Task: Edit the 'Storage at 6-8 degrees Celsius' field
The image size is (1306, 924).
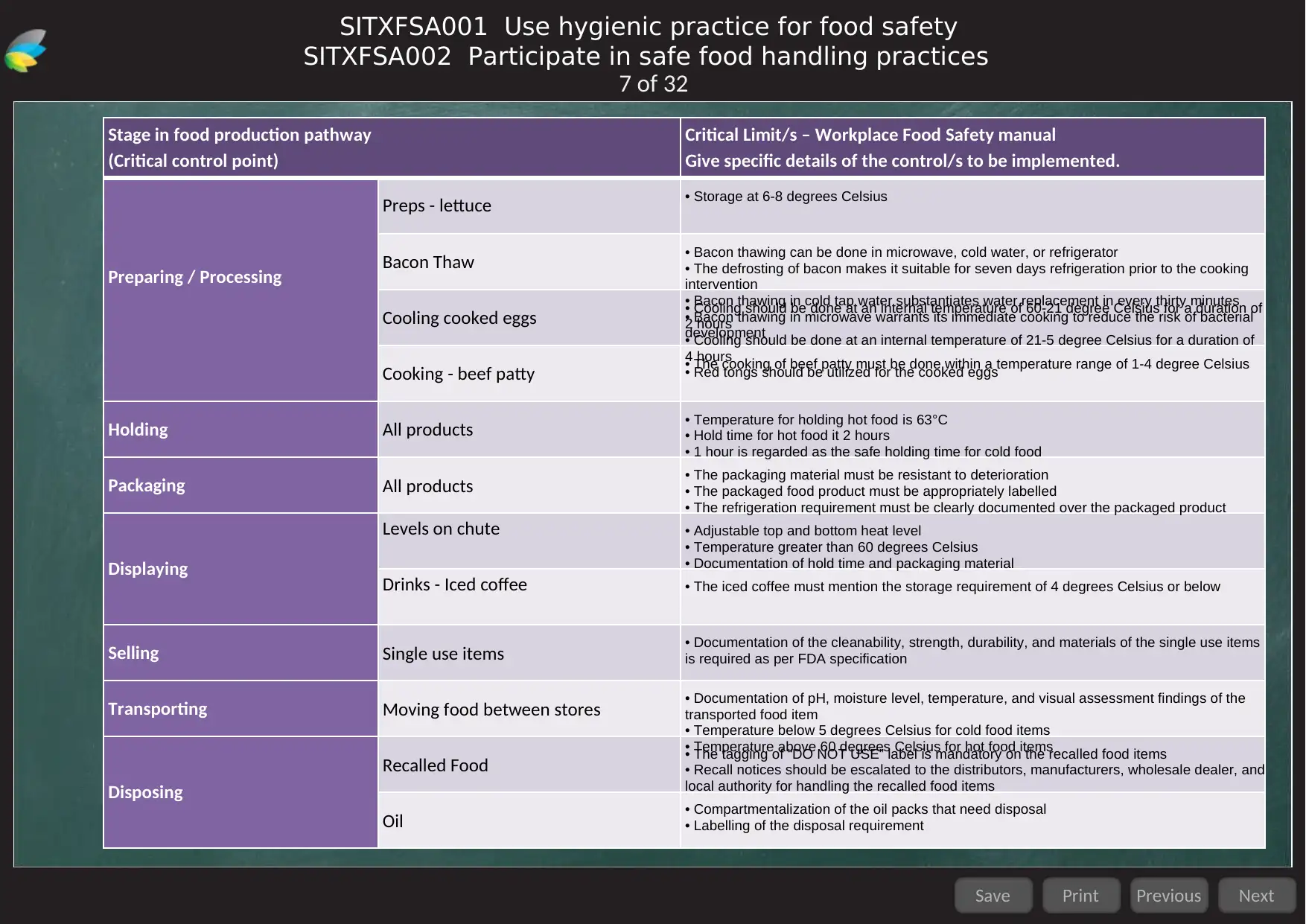Action: click(x=972, y=206)
